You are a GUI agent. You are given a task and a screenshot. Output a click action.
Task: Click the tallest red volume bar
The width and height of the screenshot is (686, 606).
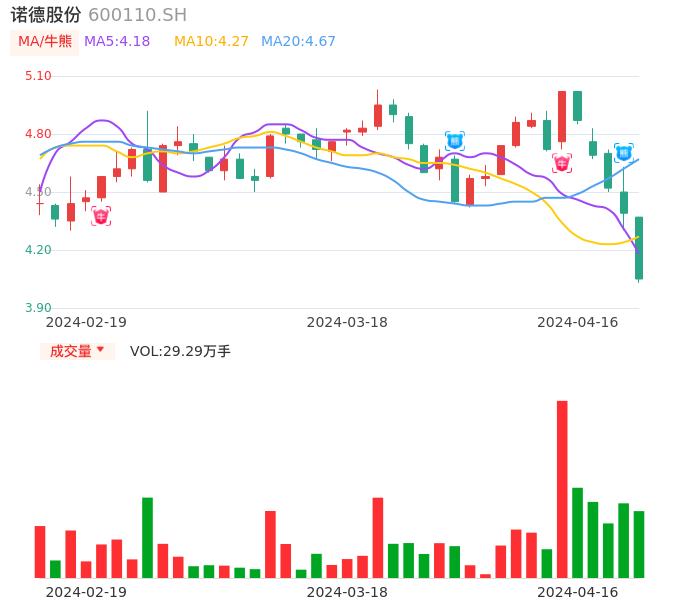point(562,488)
